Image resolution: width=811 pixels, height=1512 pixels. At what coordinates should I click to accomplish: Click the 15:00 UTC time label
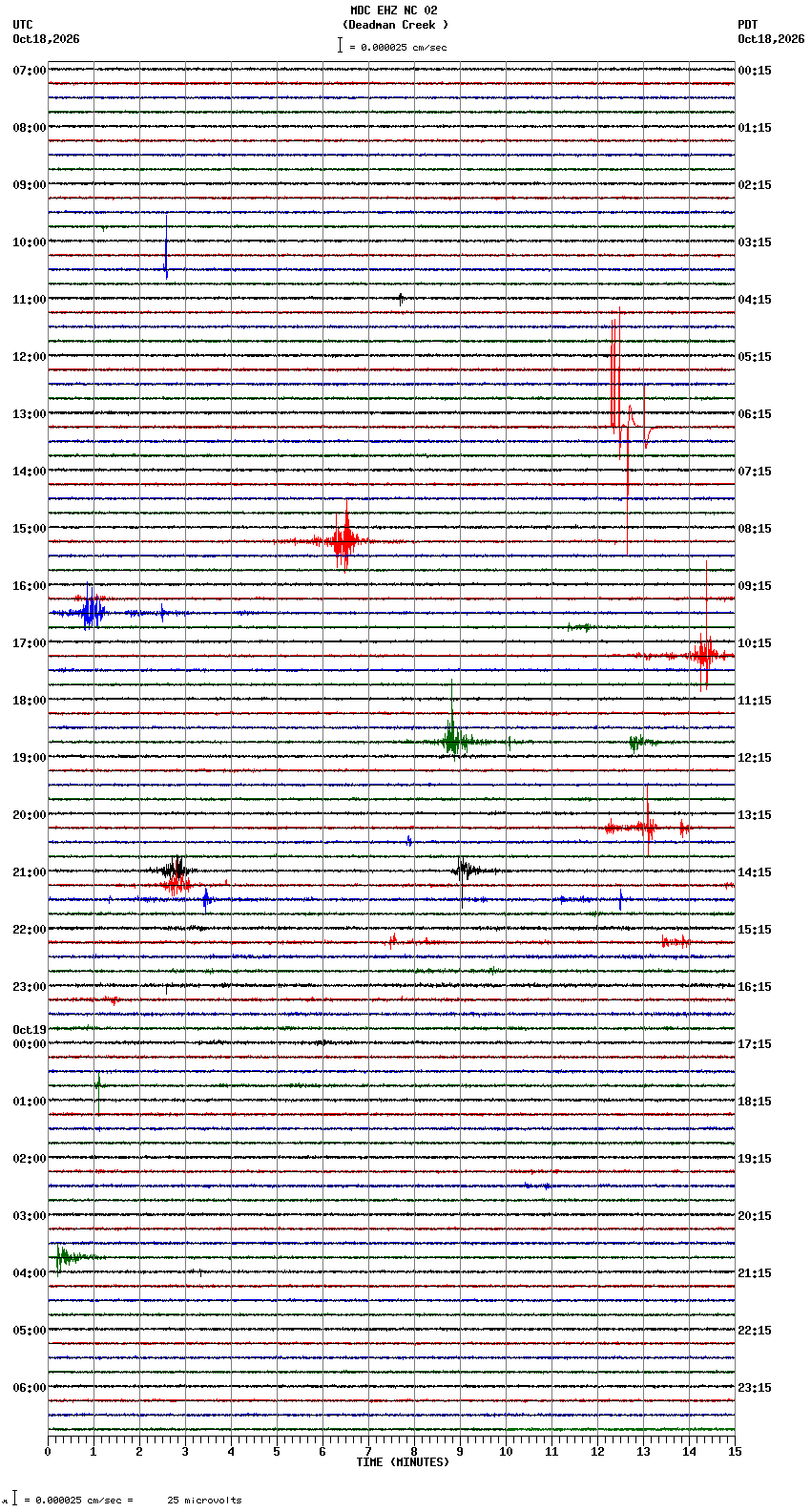point(30,529)
